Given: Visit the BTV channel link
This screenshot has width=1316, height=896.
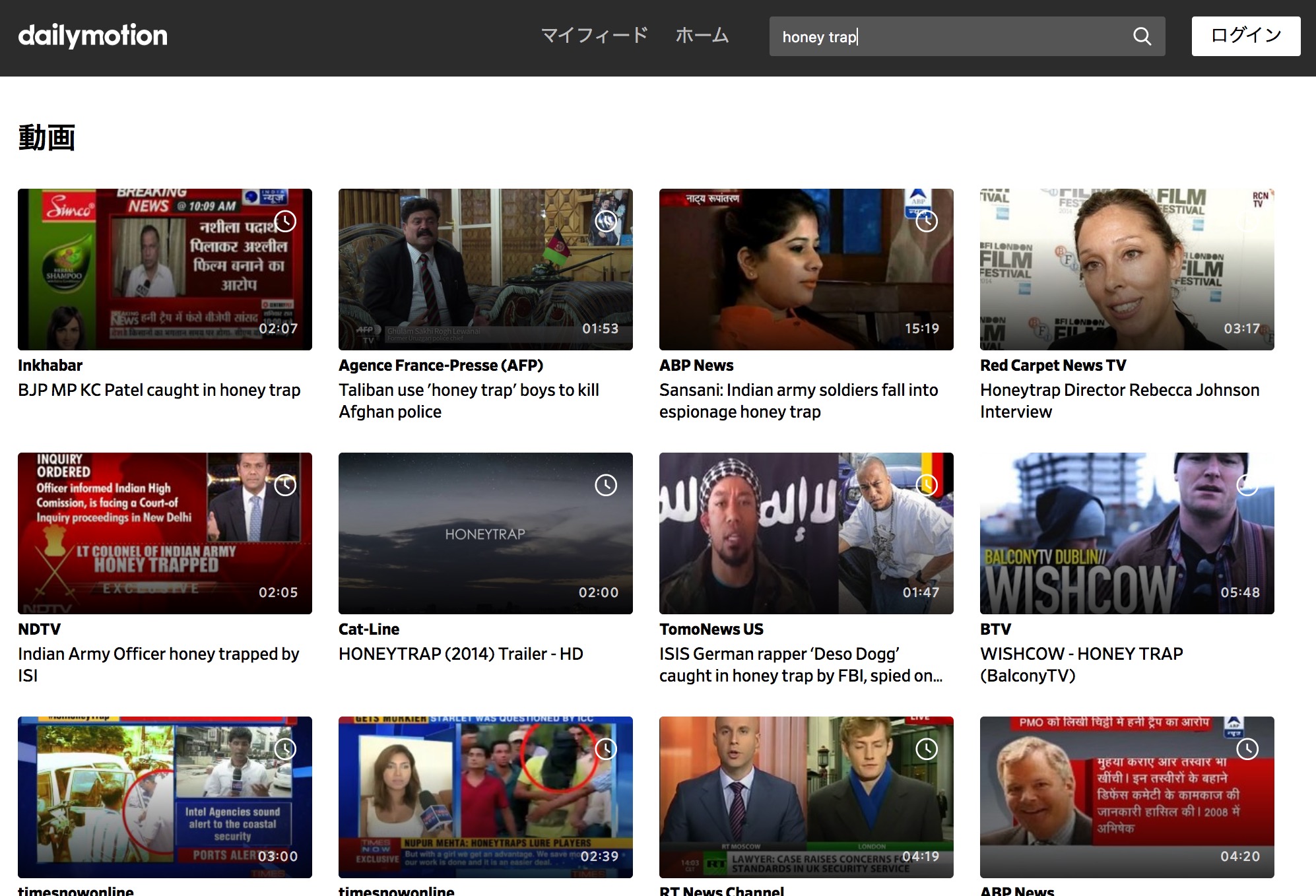Looking at the screenshot, I should tap(996, 629).
